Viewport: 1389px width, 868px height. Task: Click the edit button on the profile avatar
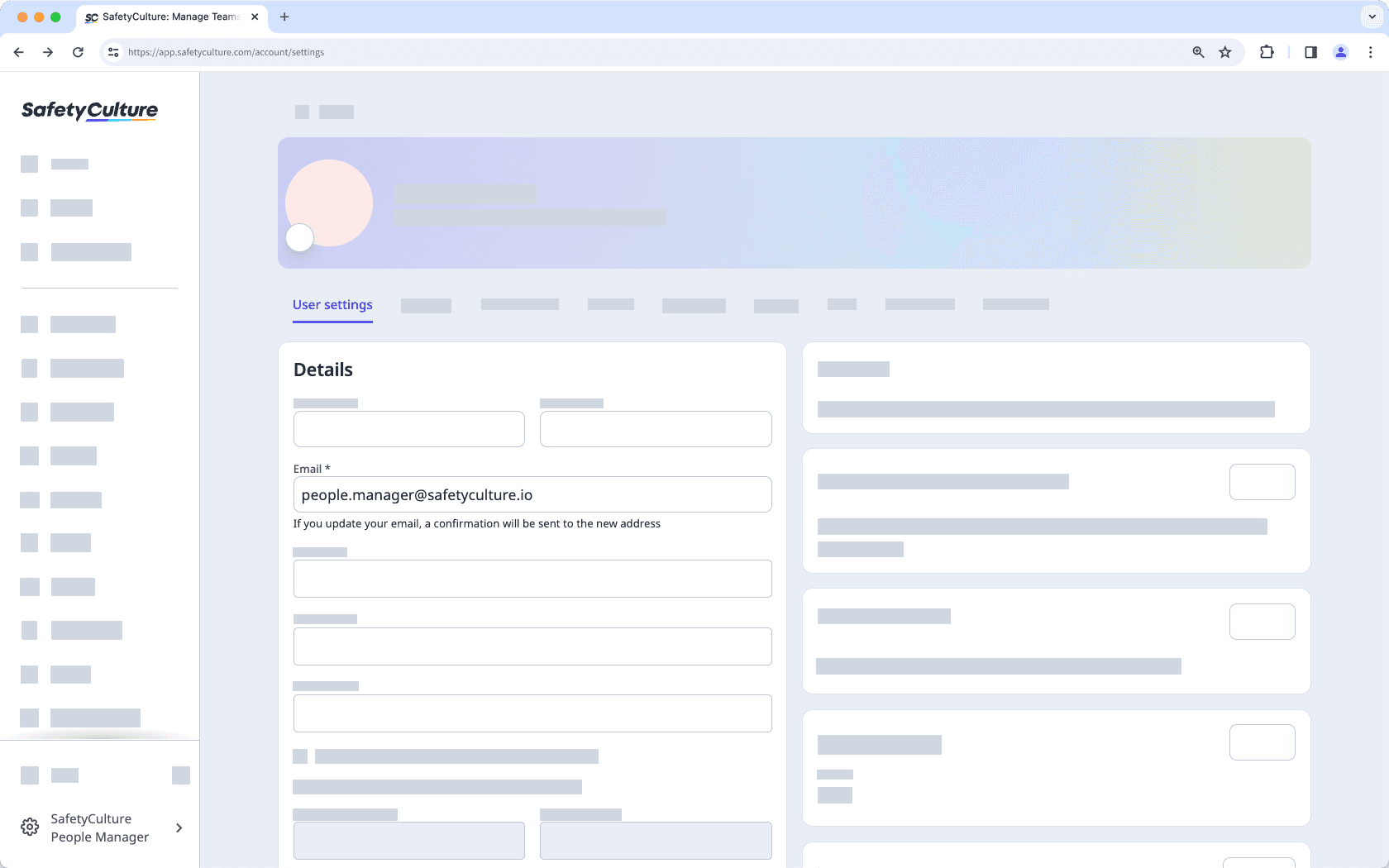pyautogui.click(x=299, y=238)
